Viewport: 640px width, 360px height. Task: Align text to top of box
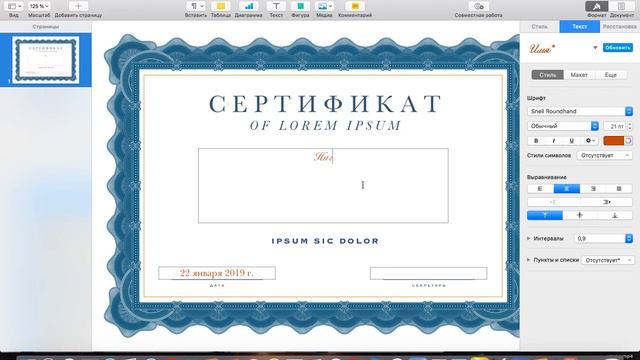pyautogui.click(x=545, y=216)
